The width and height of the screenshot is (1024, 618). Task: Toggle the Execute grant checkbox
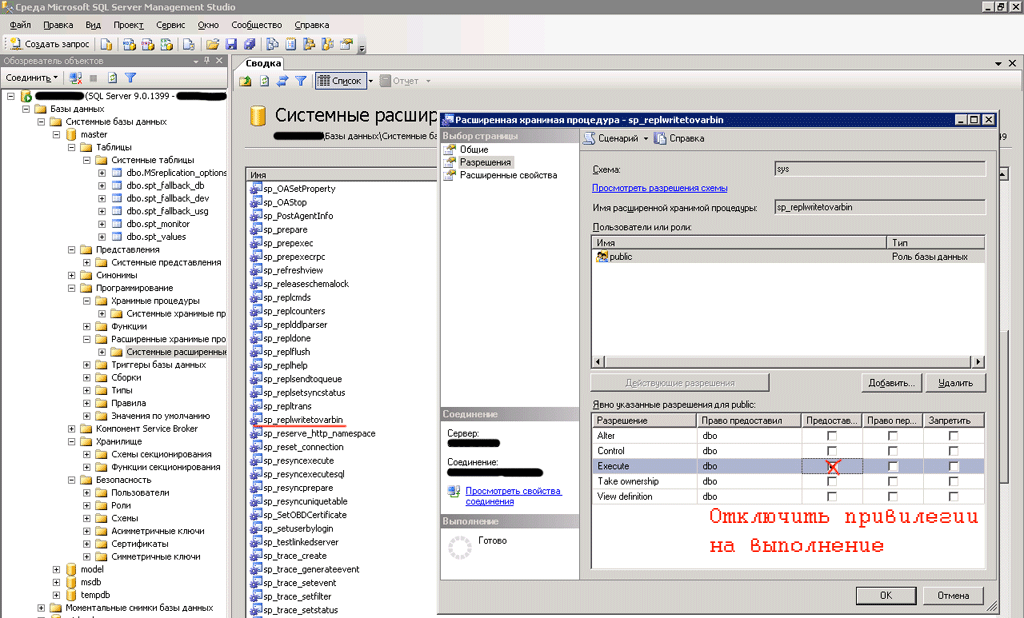[x=832, y=466]
